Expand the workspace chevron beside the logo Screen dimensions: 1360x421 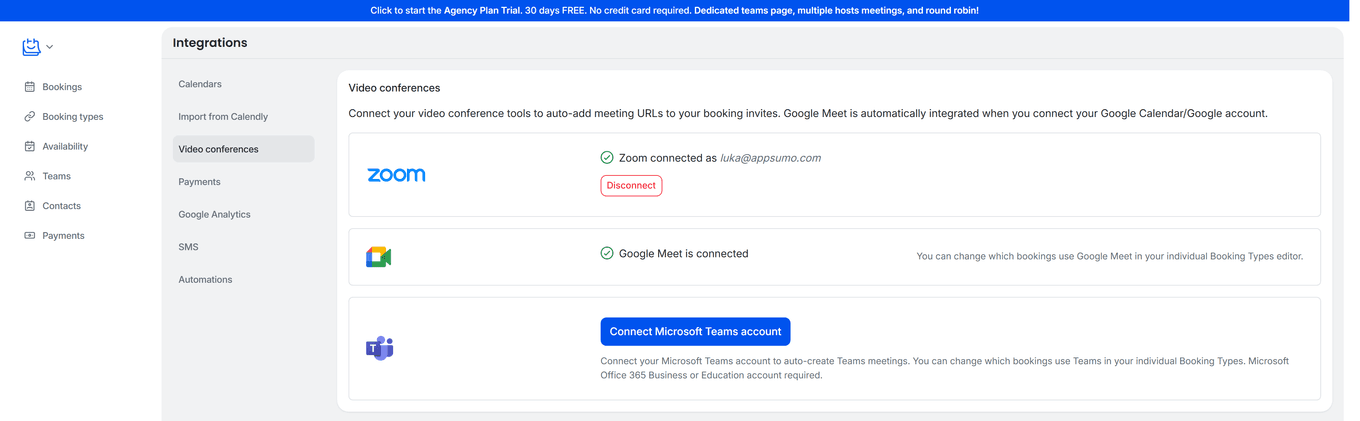click(50, 47)
